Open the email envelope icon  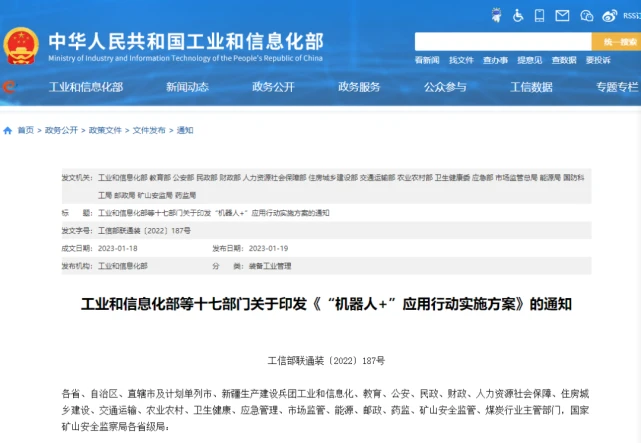coord(563,16)
